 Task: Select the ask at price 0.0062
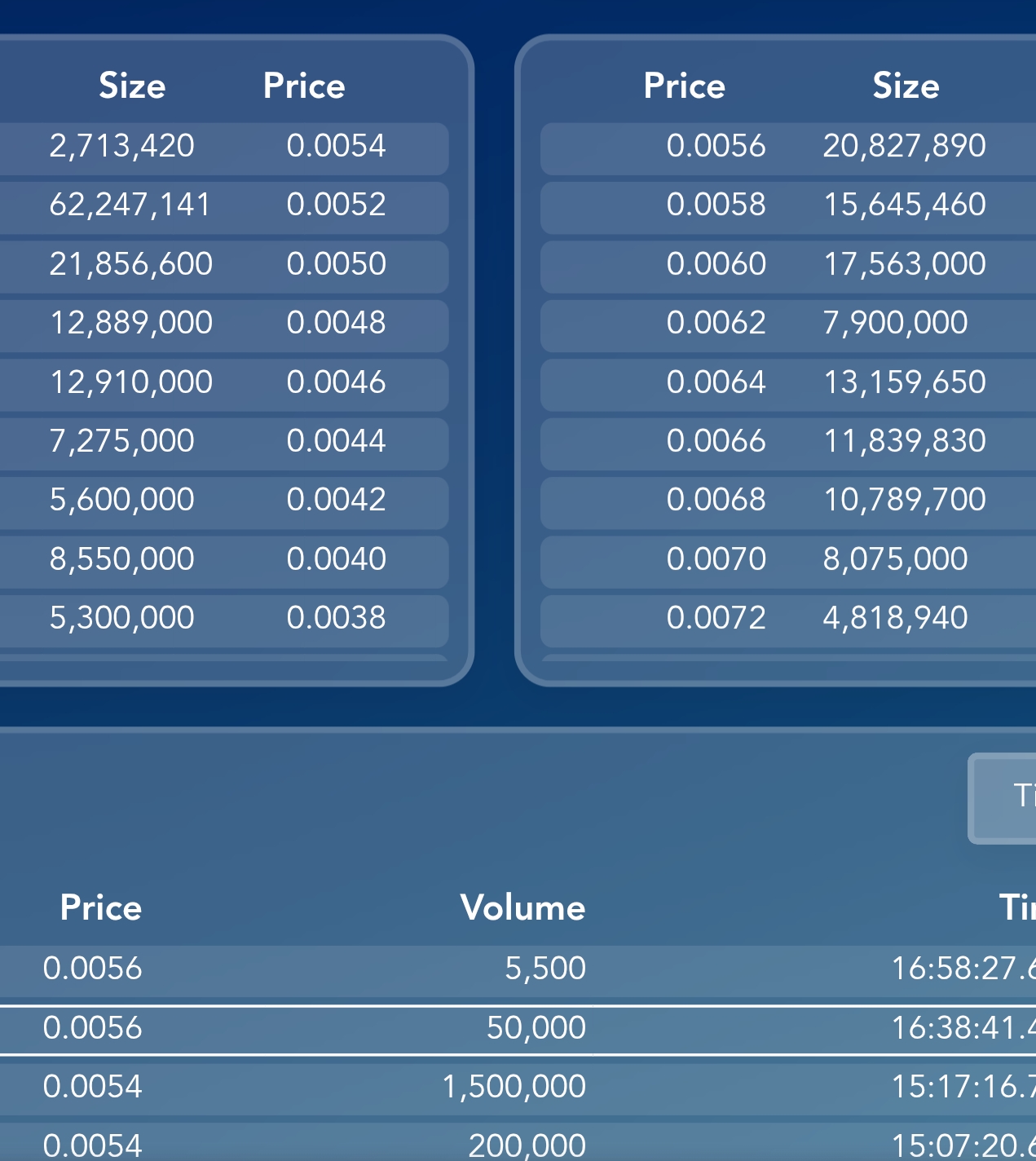(x=788, y=326)
